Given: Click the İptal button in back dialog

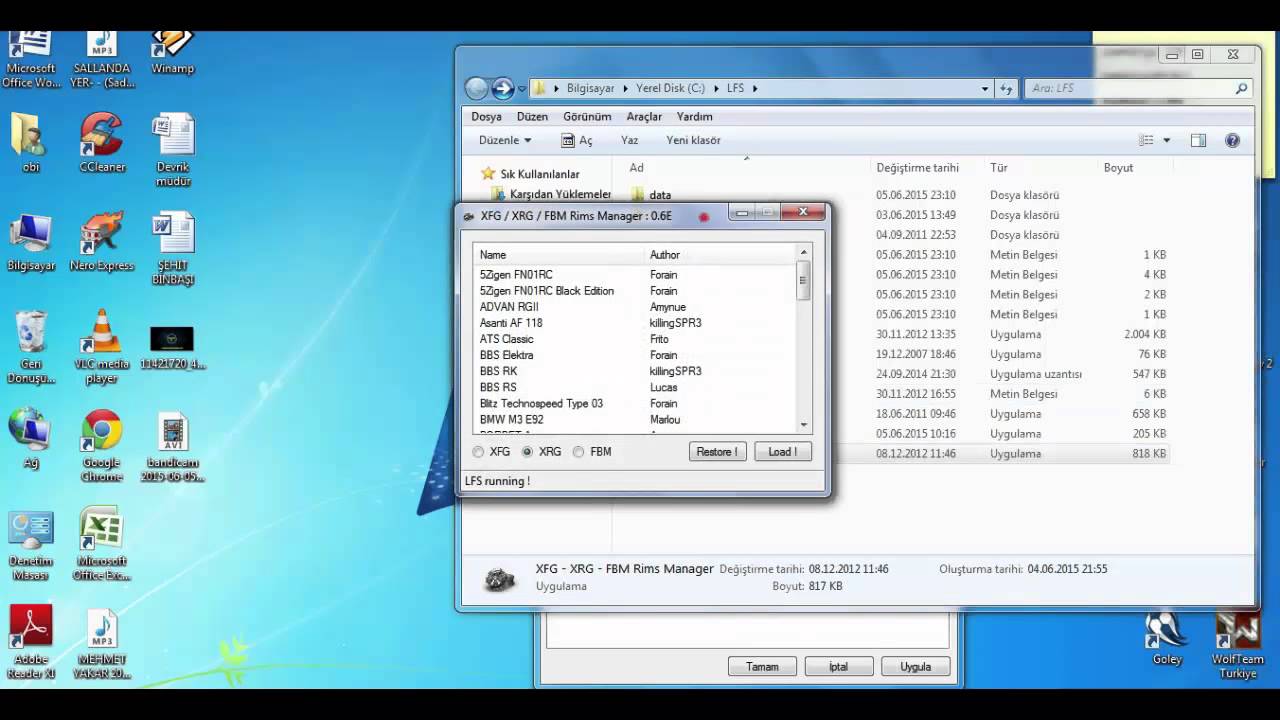Looking at the screenshot, I should point(838,667).
